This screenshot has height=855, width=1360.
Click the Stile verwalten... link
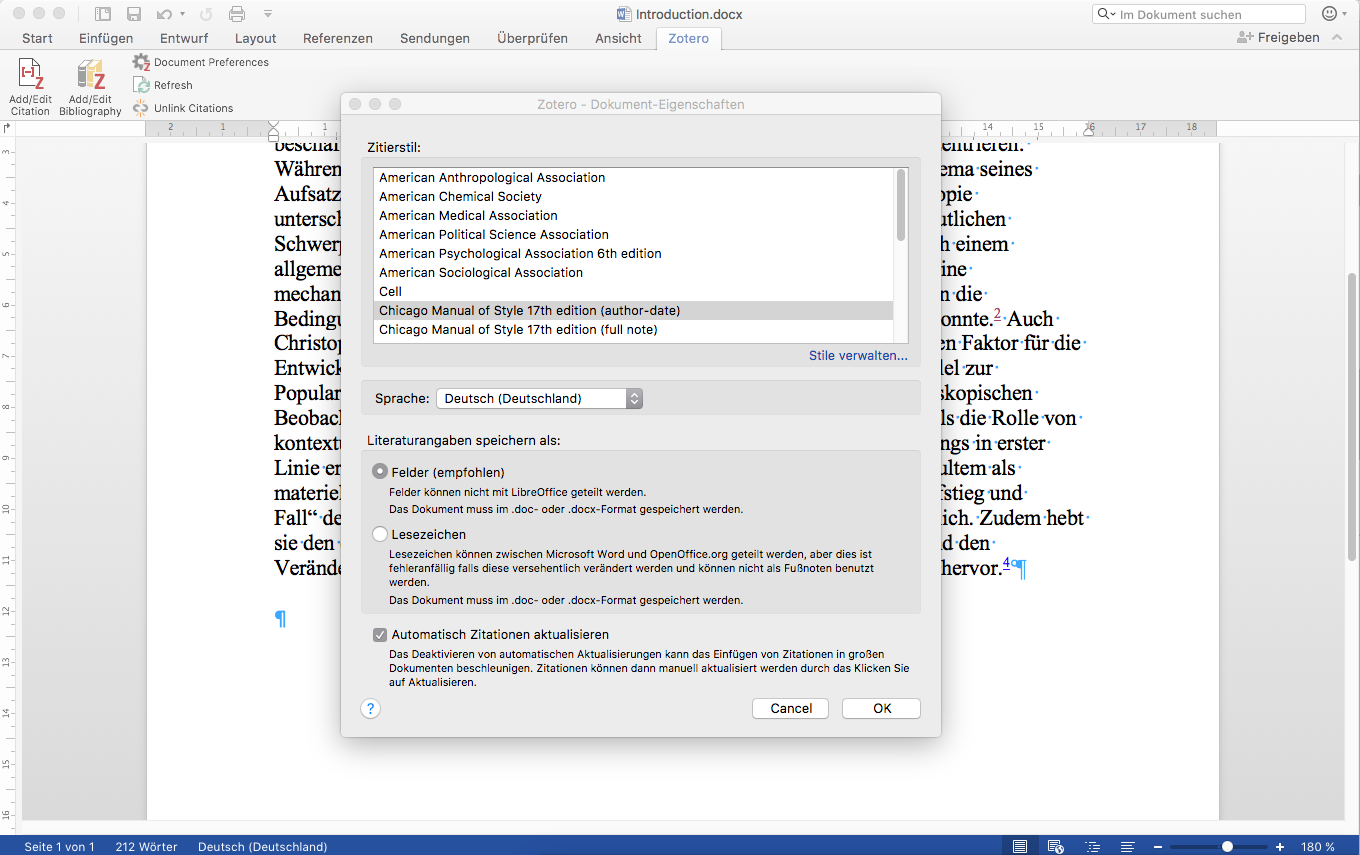tap(858, 355)
